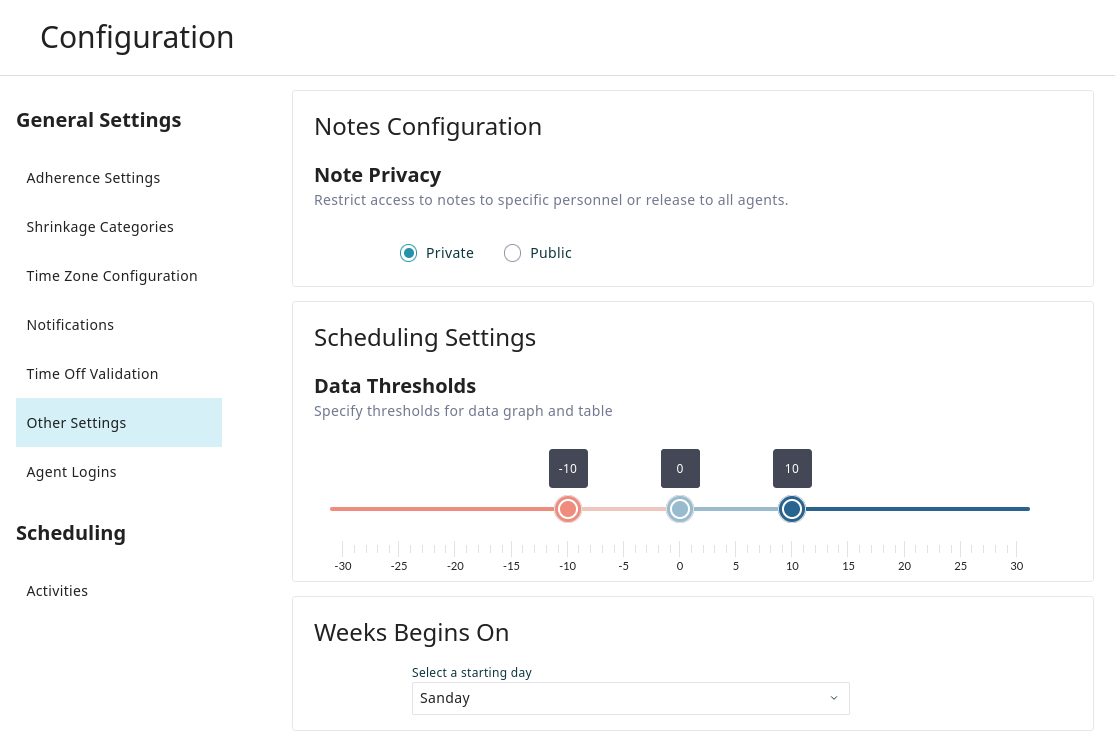Screen dimensions: 1115x744
Task: Select Notifications in General Settings
Action: point(70,325)
